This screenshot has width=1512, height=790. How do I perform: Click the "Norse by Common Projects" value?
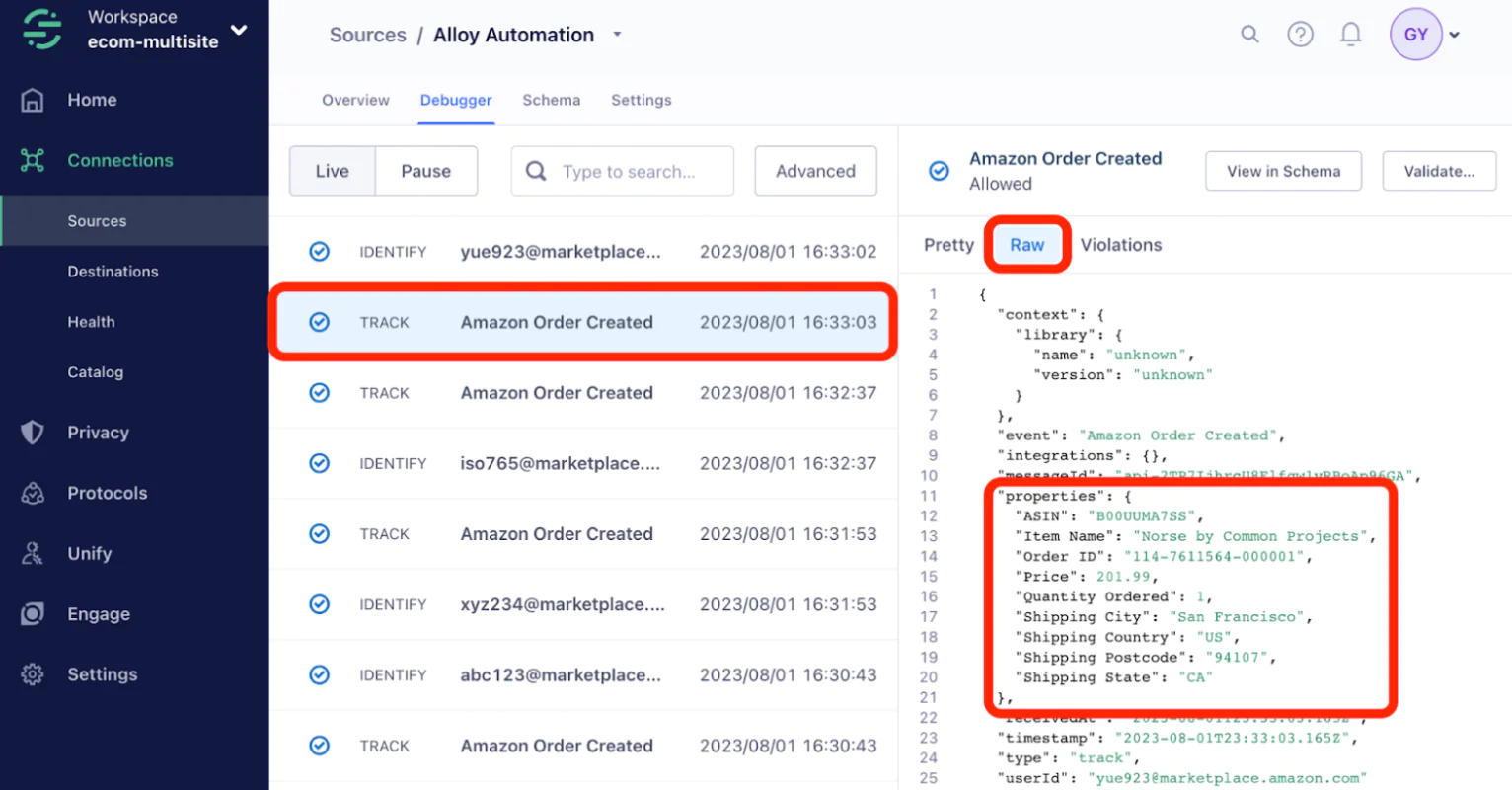(1249, 536)
